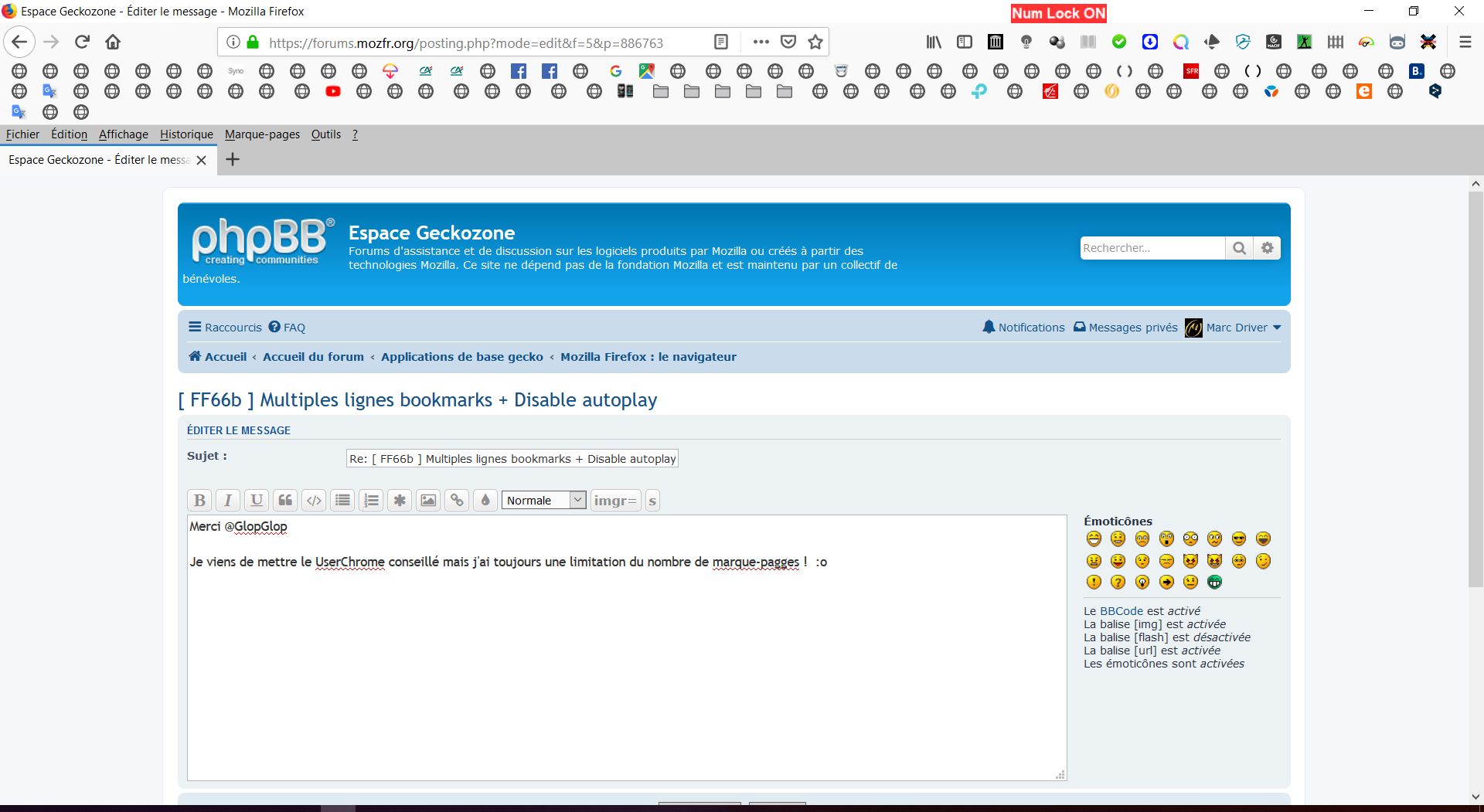Insert a numbered list
Screen dimensions: 1484x812
coord(371,501)
